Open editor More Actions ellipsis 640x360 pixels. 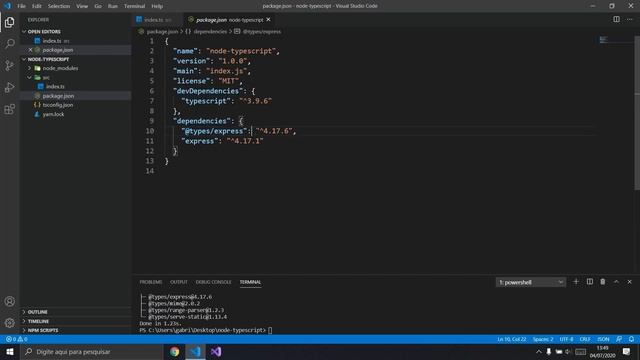(629, 19)
